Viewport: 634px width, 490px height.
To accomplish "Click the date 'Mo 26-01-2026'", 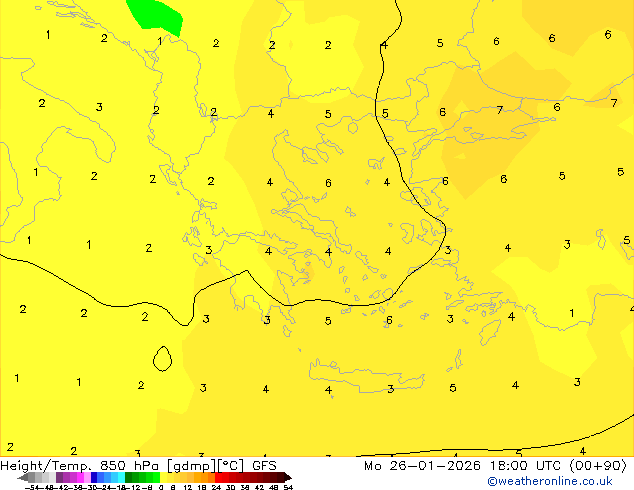I will click(423, 466).
